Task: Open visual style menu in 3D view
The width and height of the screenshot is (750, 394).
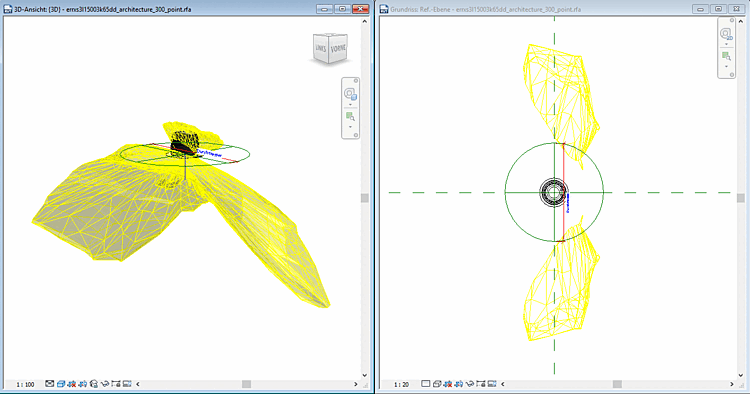Action: pyautogui.click(x=61, y=383)
